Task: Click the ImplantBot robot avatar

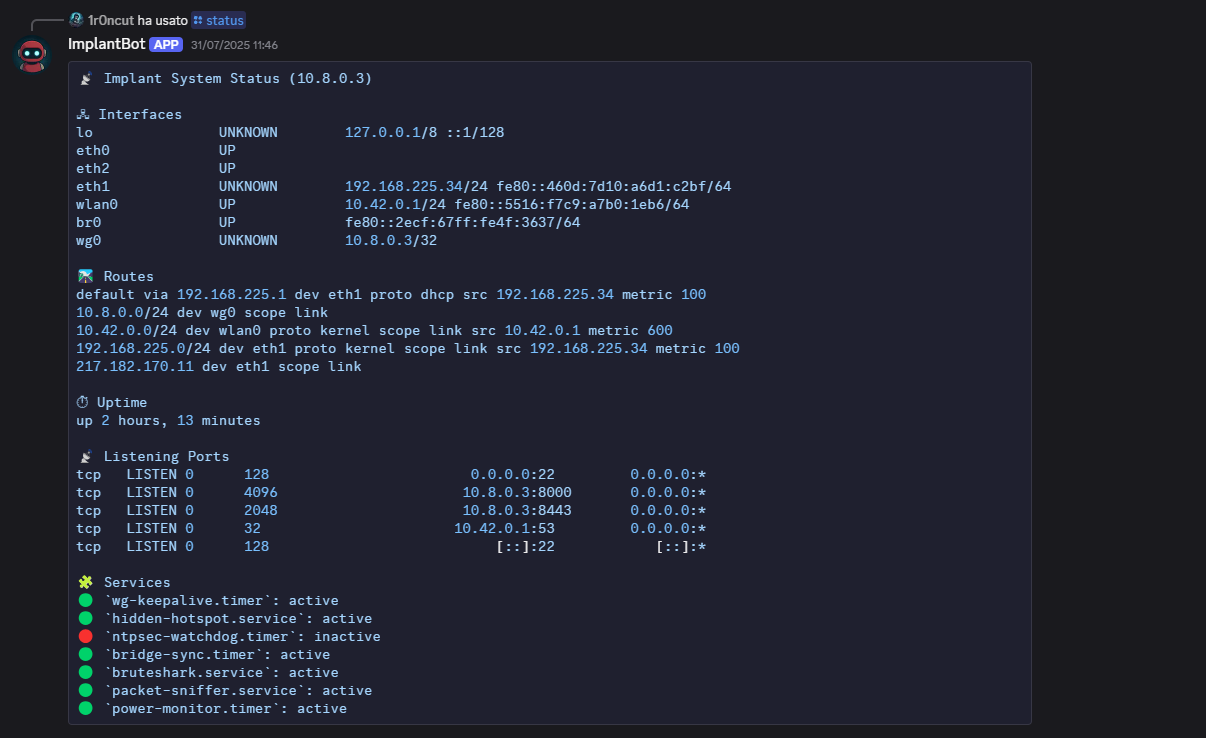Action: (32, 55)
